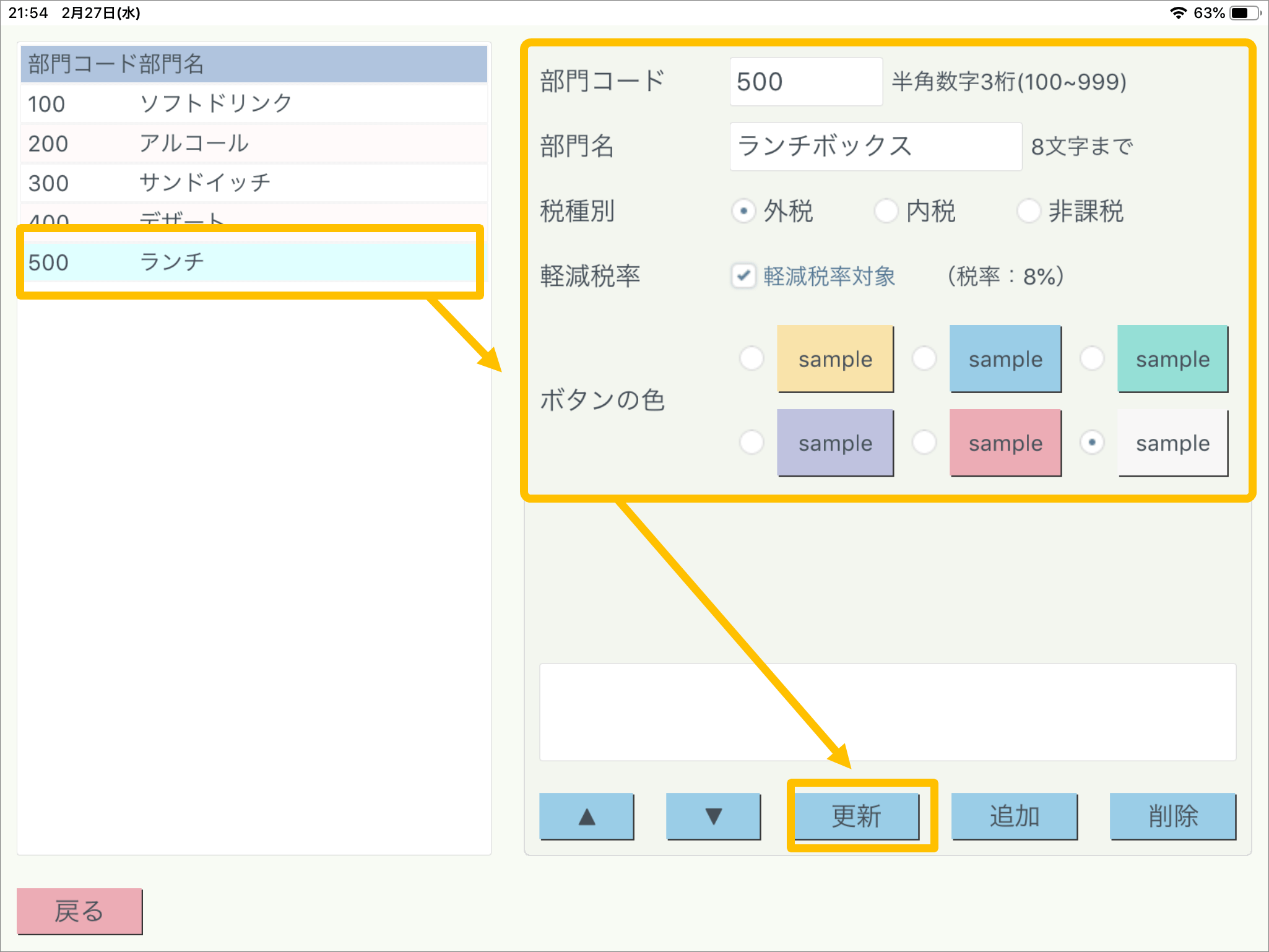Check the Wi-Fi status icon
This screenshot has width=1269, height=952.
1178,12
